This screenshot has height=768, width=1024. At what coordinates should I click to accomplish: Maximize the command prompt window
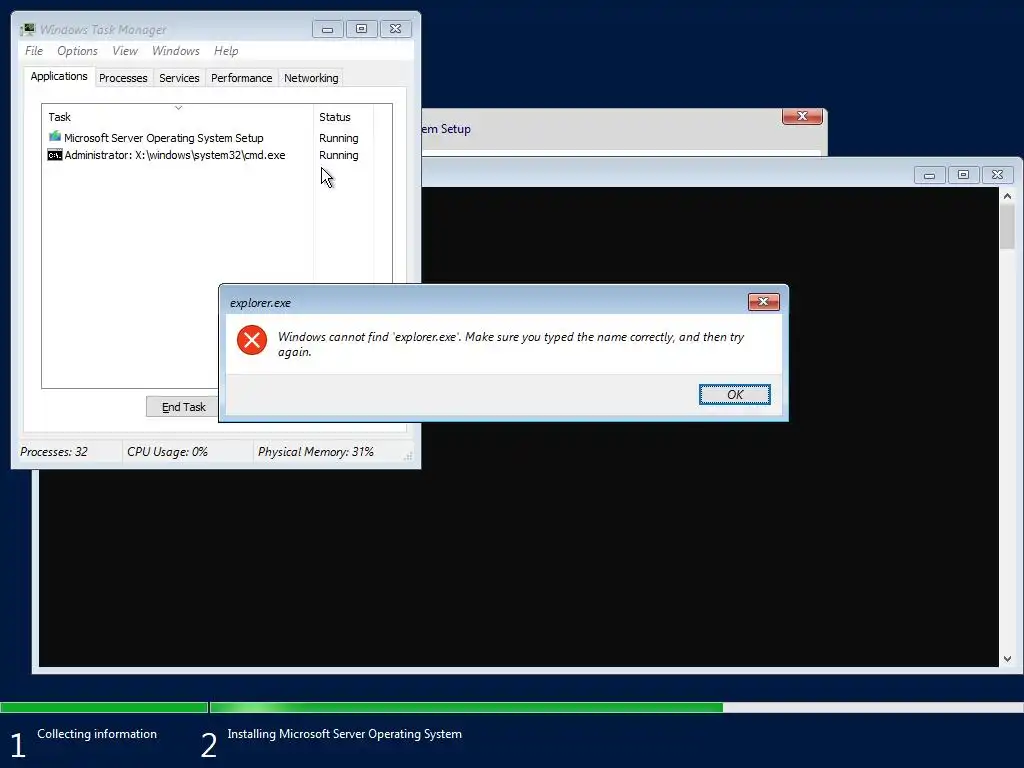tap(963, 174)
